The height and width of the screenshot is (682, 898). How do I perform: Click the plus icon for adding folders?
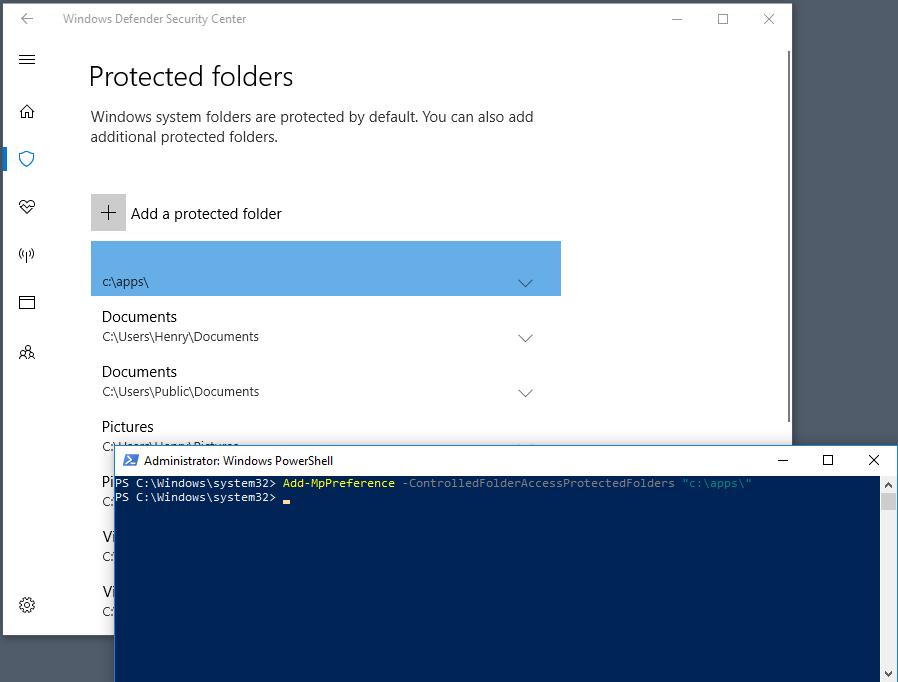point(108,212)
